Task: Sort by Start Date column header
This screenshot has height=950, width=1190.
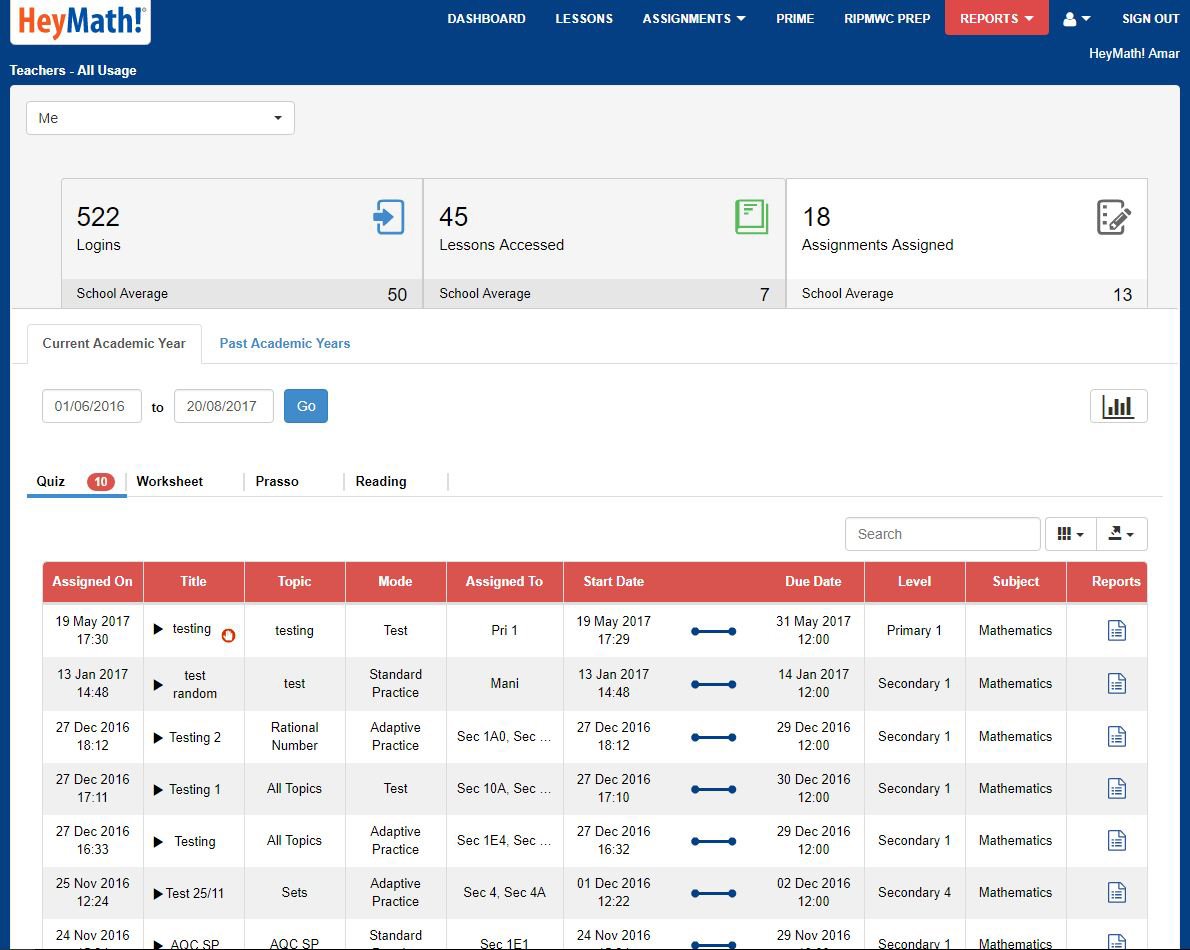Action: [x=614, y=582]
